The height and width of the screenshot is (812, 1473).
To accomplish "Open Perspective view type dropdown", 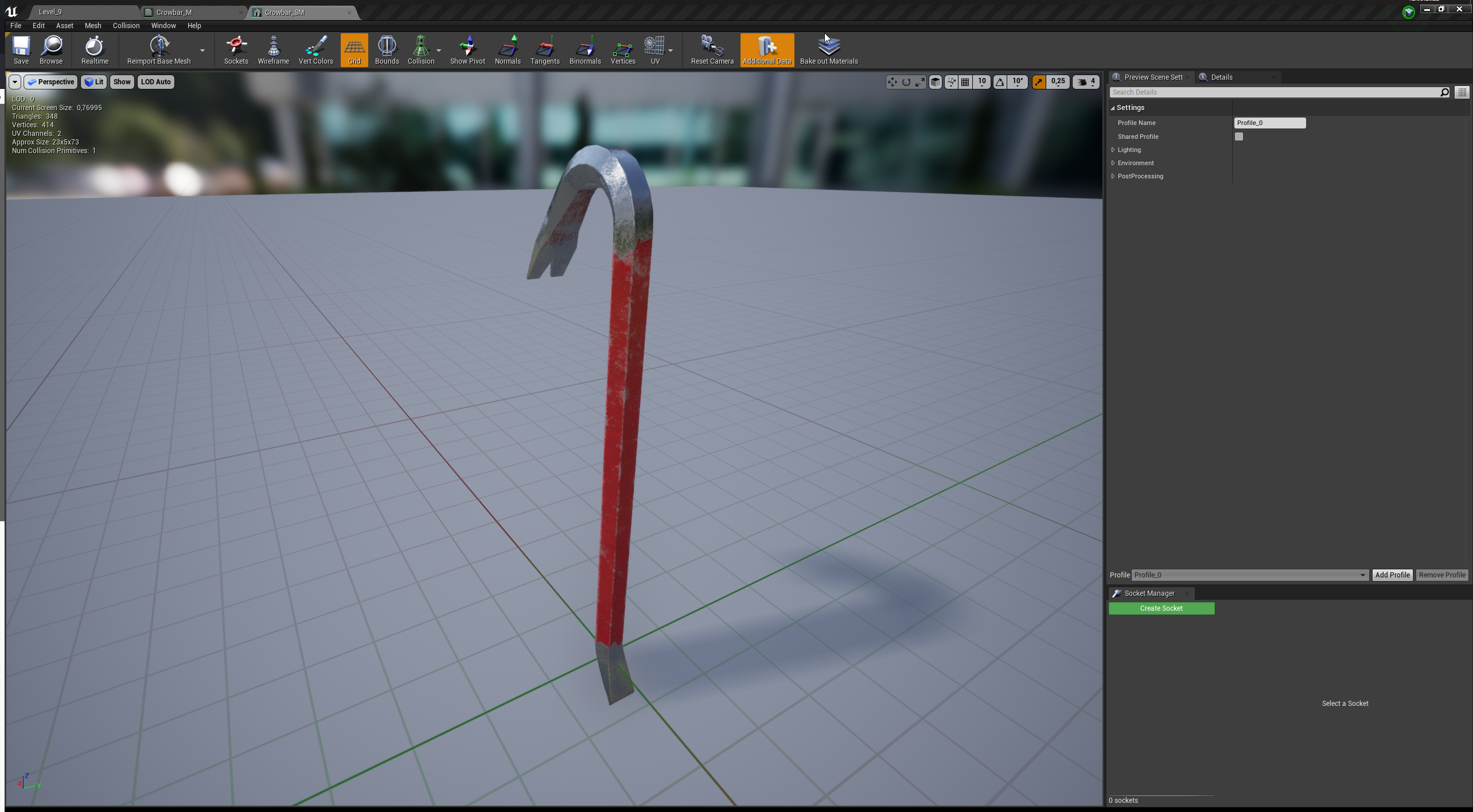I will click(50, 82).
